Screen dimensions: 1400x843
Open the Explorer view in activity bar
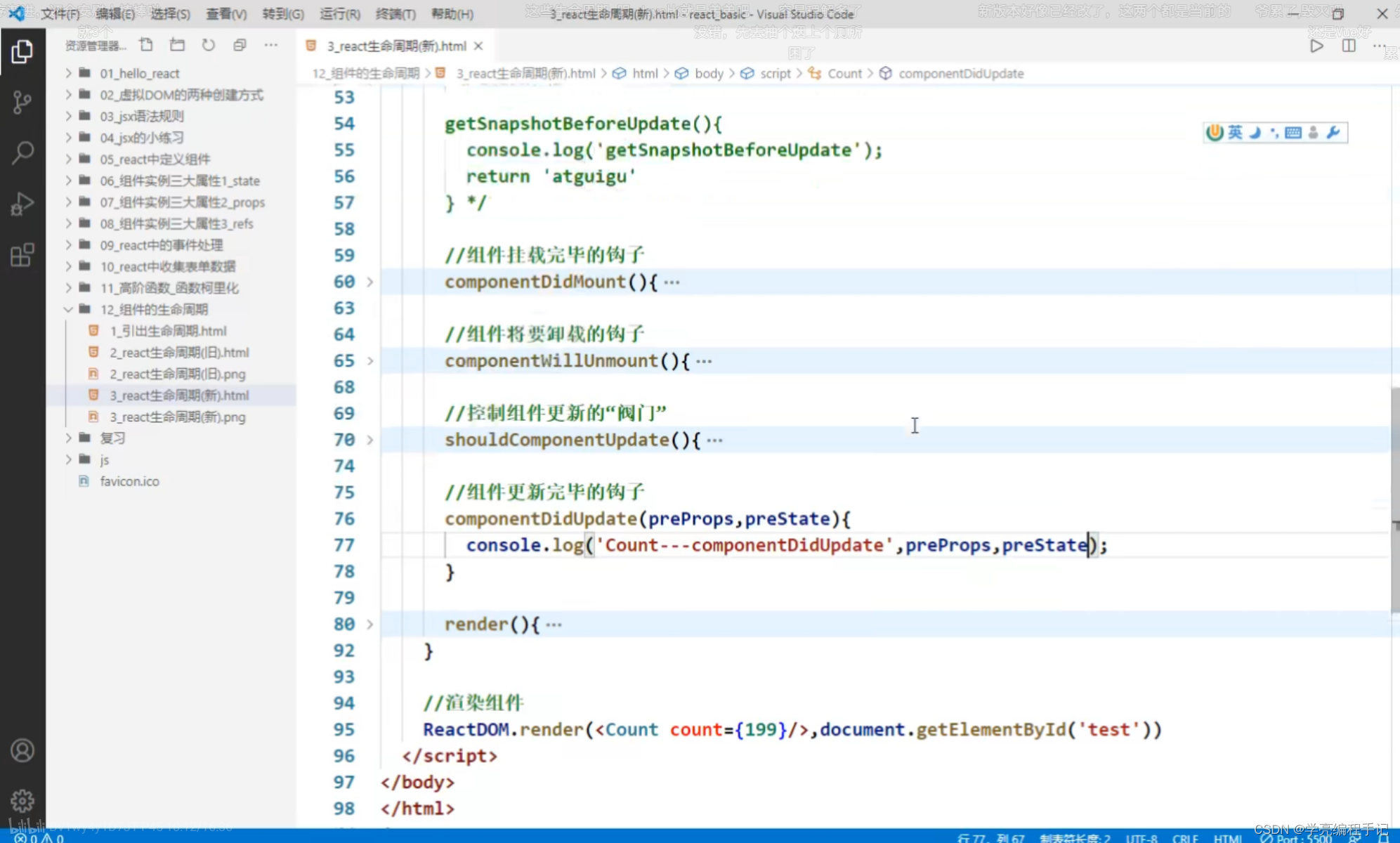click(22, 51)
